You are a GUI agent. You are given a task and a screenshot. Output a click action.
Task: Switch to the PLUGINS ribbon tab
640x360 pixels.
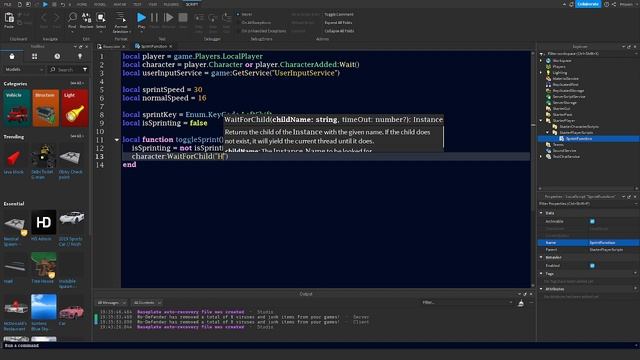[x=171, y=4]
